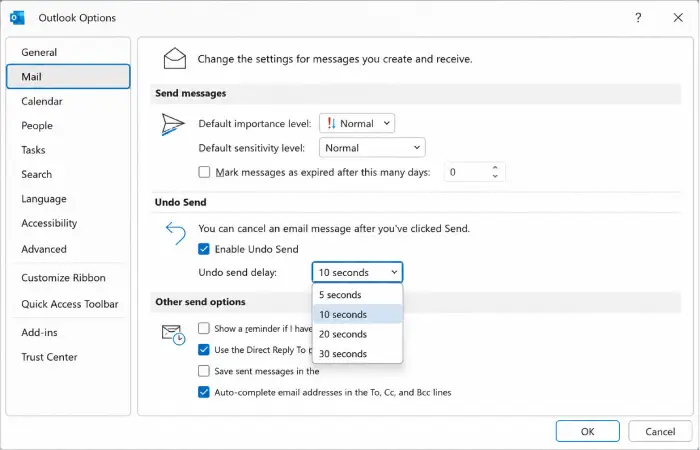Switch to Language settings
Viewport: 700px width, 450px height.
pyautogui.click(x=68, y=199)
